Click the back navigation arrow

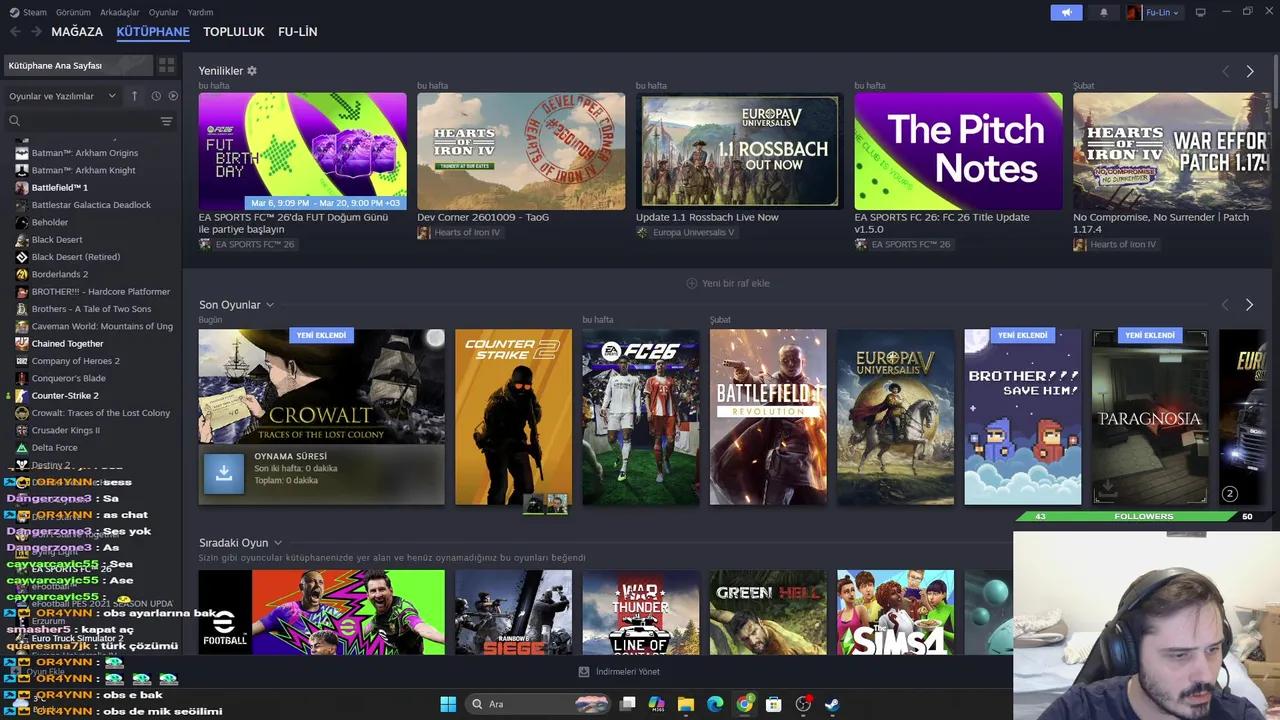[15, 32]
